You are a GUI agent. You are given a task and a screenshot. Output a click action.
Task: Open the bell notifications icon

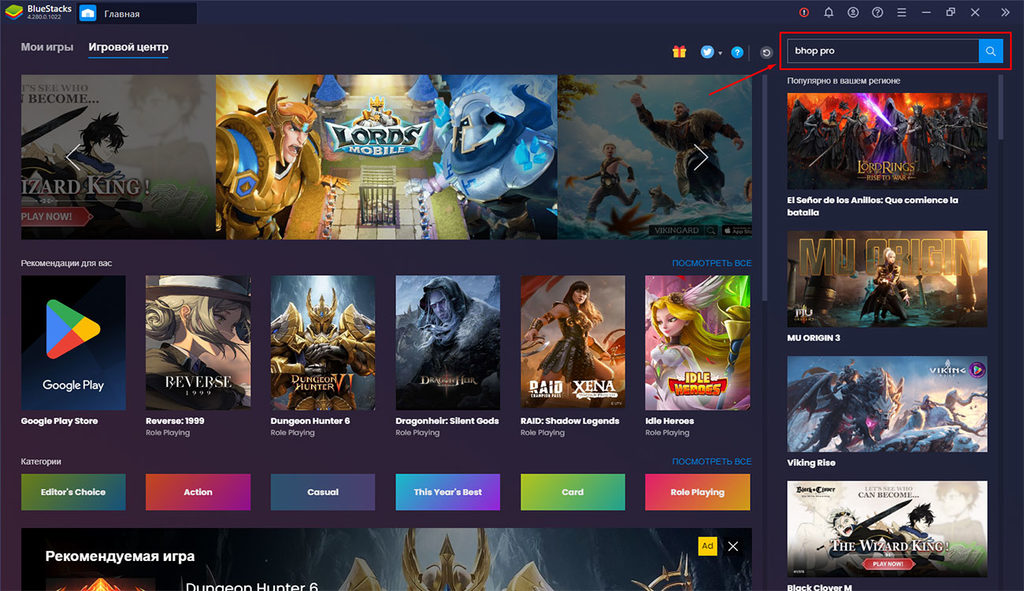(x=828, y=12)
